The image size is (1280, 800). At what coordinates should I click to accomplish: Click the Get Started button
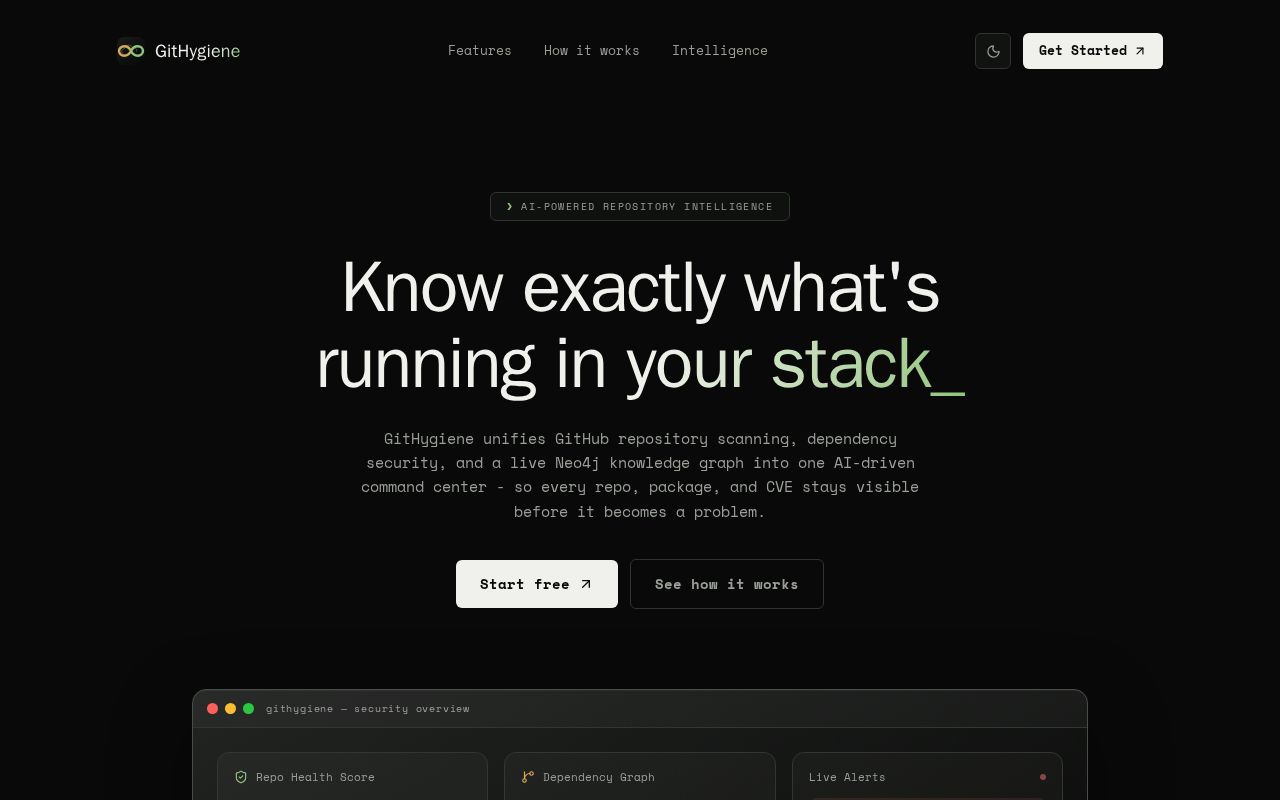[x=1093, y=51]
